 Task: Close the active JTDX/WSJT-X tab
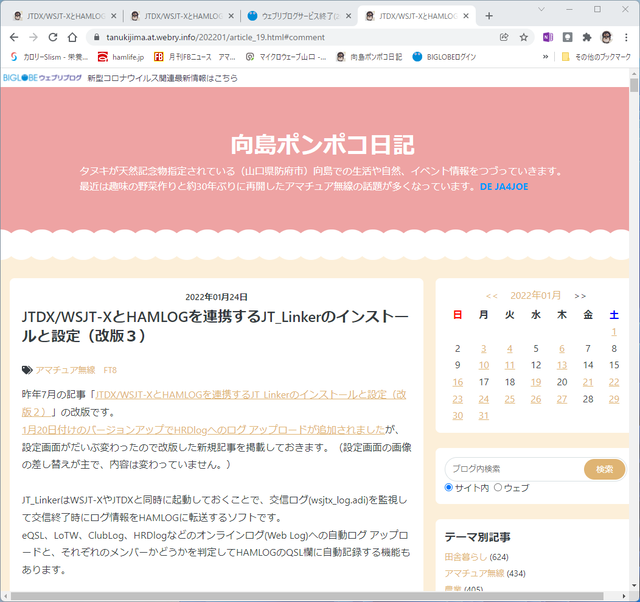point(466,16)
